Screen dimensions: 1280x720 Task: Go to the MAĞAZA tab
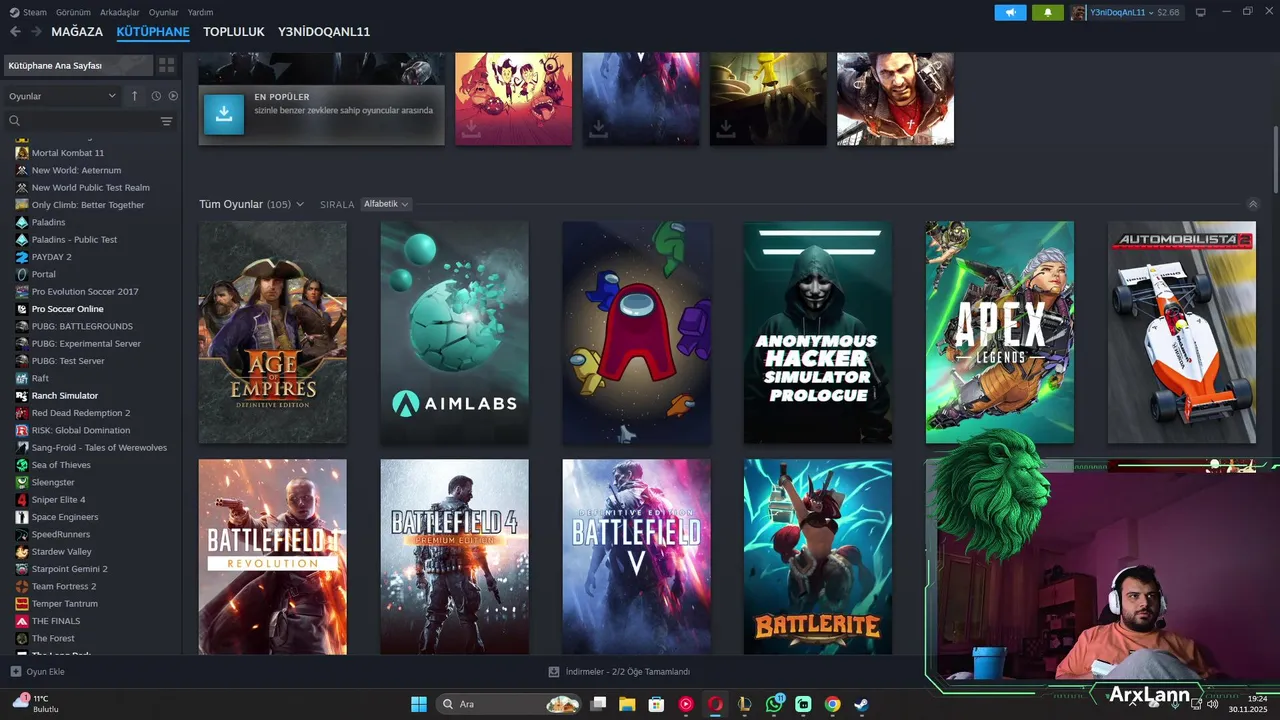coord(77,32)
